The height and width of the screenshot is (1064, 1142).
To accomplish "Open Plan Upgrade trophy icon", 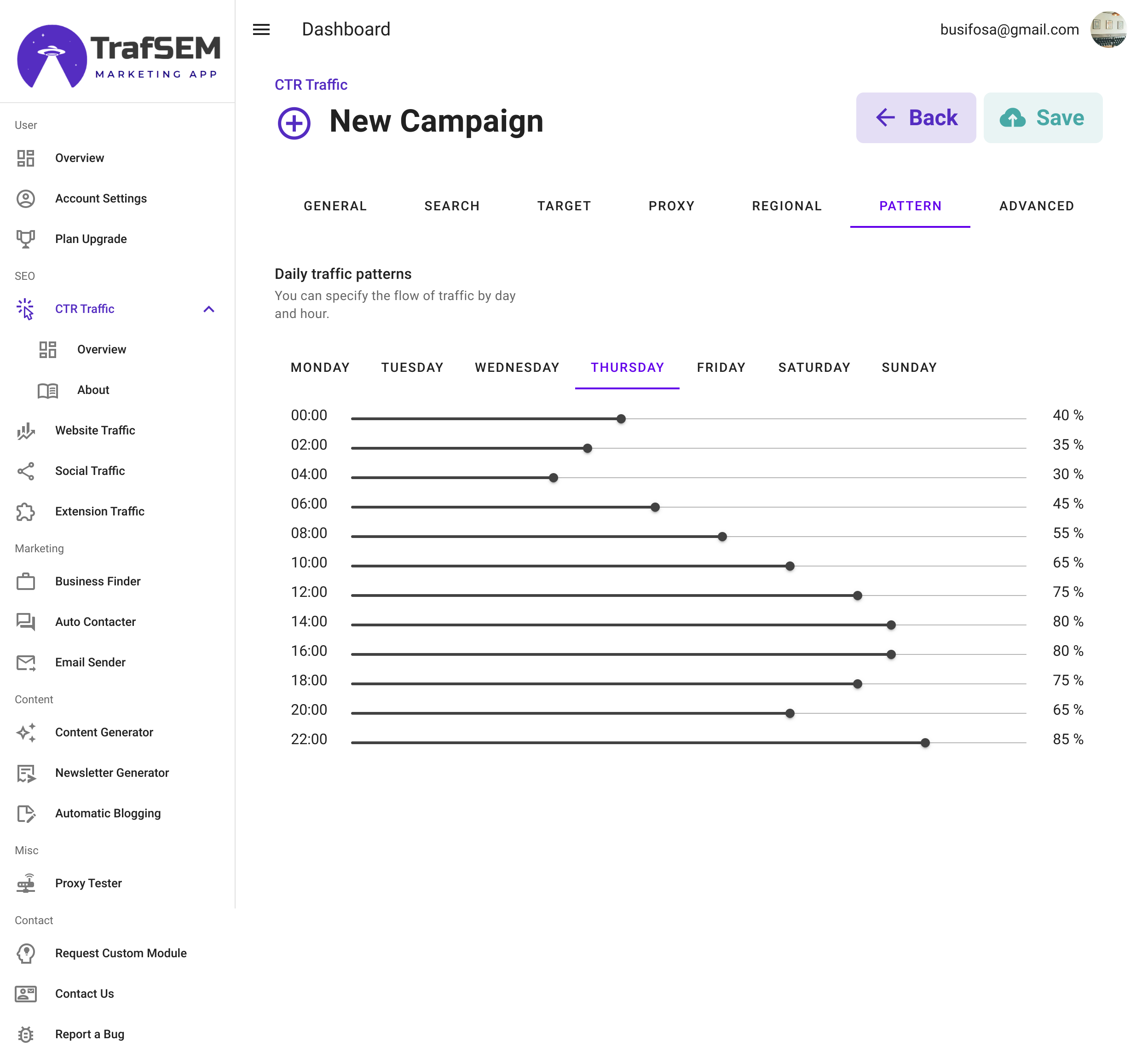I will [26, 239].
